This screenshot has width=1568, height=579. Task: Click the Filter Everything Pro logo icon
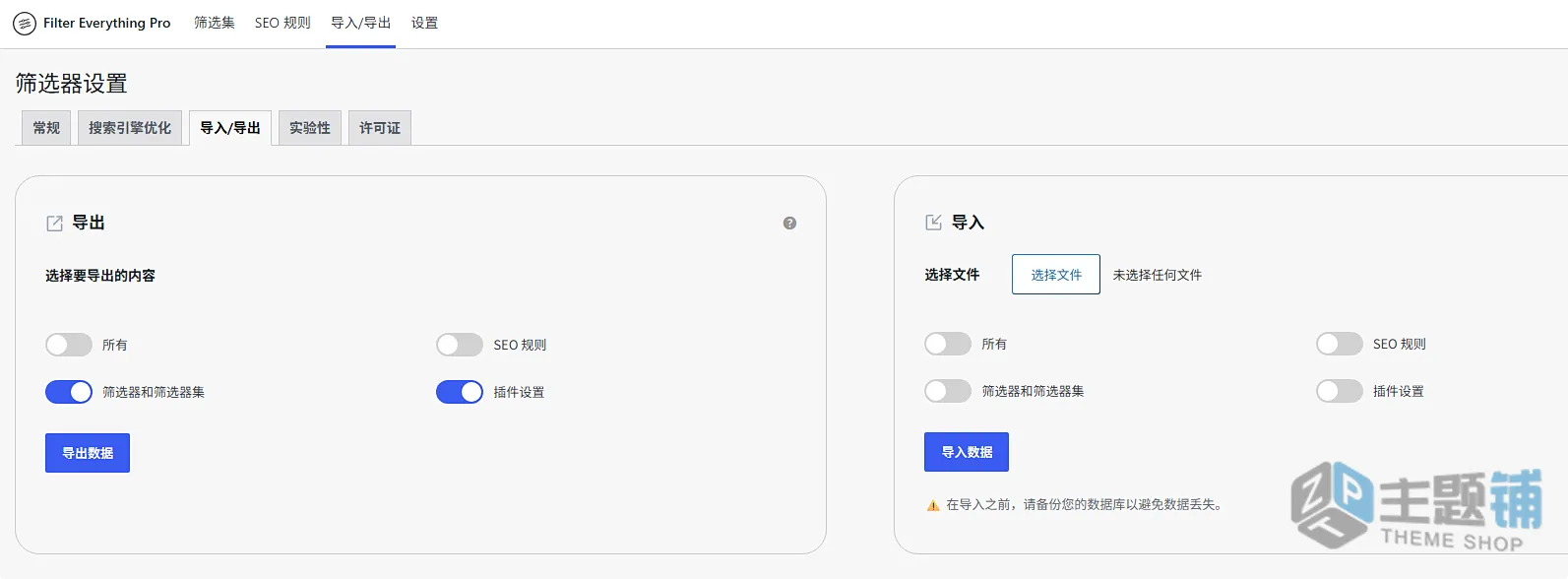click(25, 23)
